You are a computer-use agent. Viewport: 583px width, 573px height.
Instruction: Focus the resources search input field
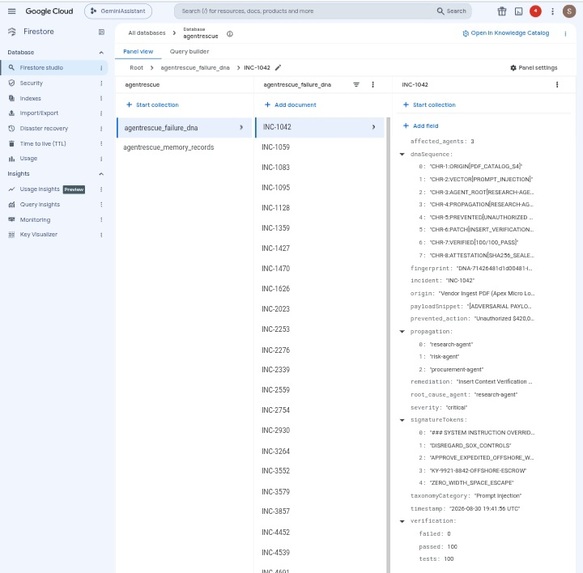305,11
